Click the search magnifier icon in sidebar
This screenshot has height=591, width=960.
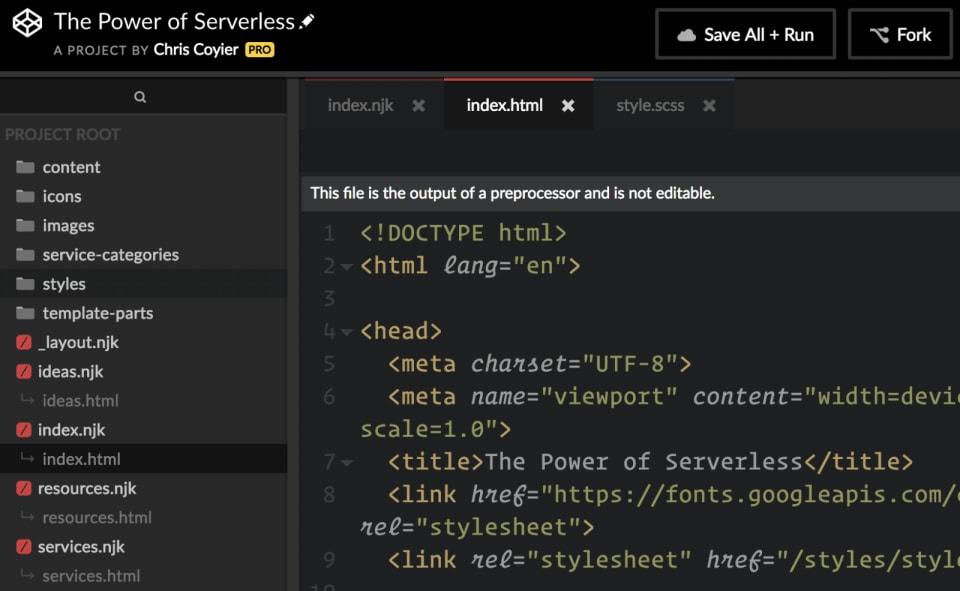point(140,97)
